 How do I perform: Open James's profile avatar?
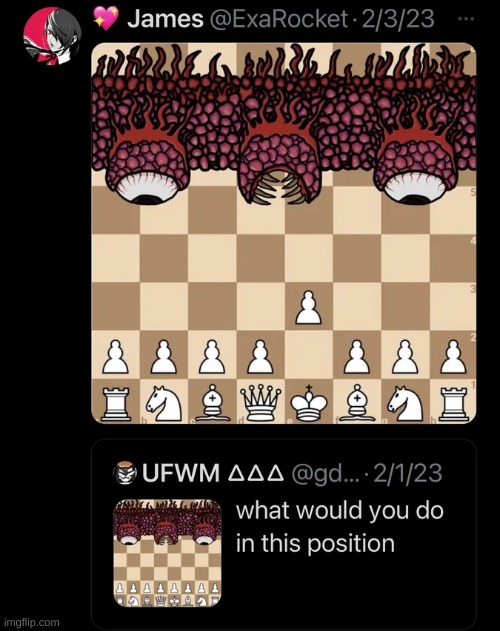click(52, 36)
